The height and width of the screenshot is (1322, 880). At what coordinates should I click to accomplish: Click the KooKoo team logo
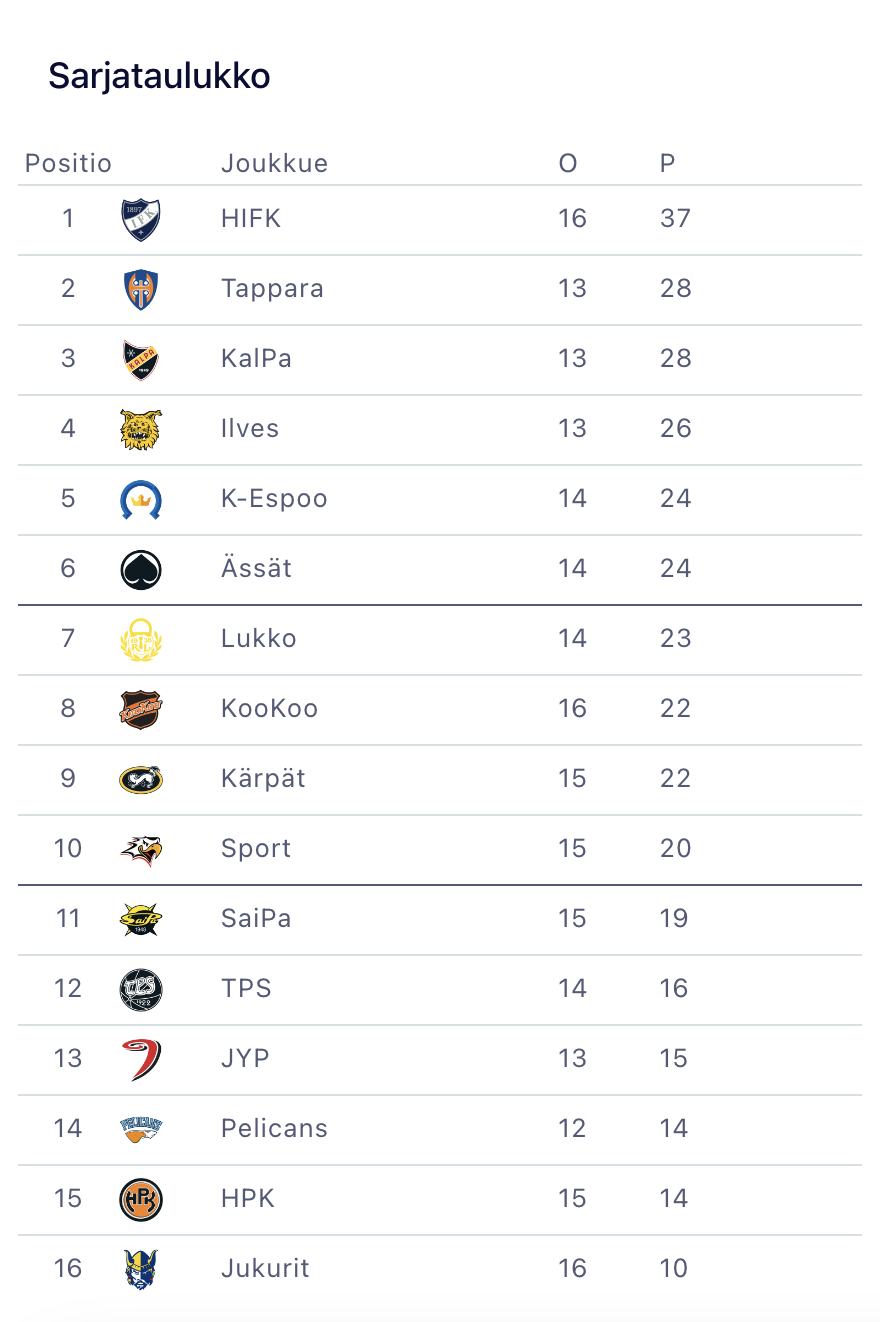click(x=140, y=710)
